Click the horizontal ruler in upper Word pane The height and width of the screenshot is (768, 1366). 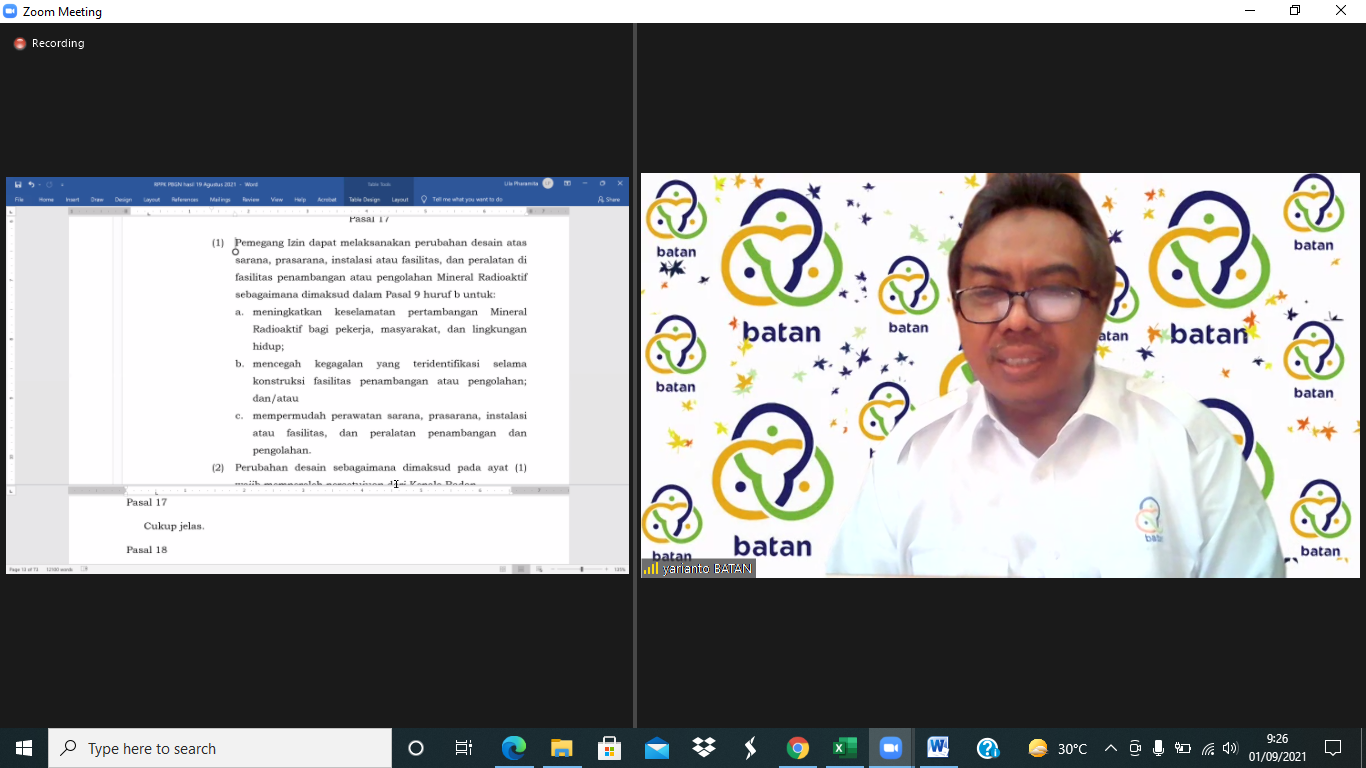coord(318,212)
